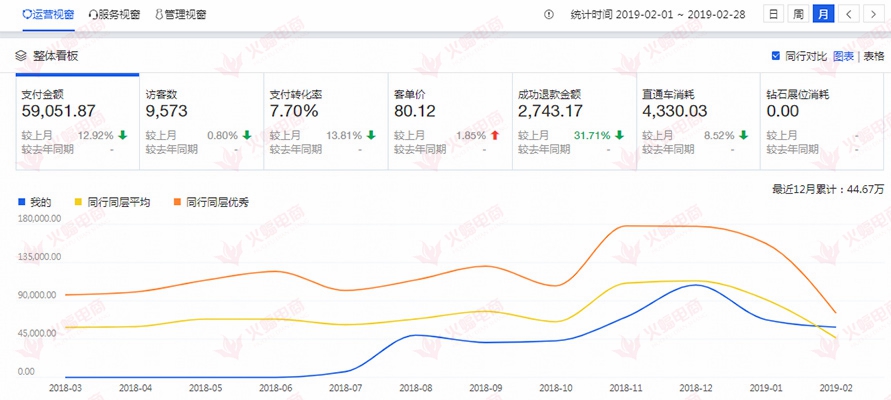Switch to 图表 view
This screenshot has width=891, height=400.
[844, 56]
